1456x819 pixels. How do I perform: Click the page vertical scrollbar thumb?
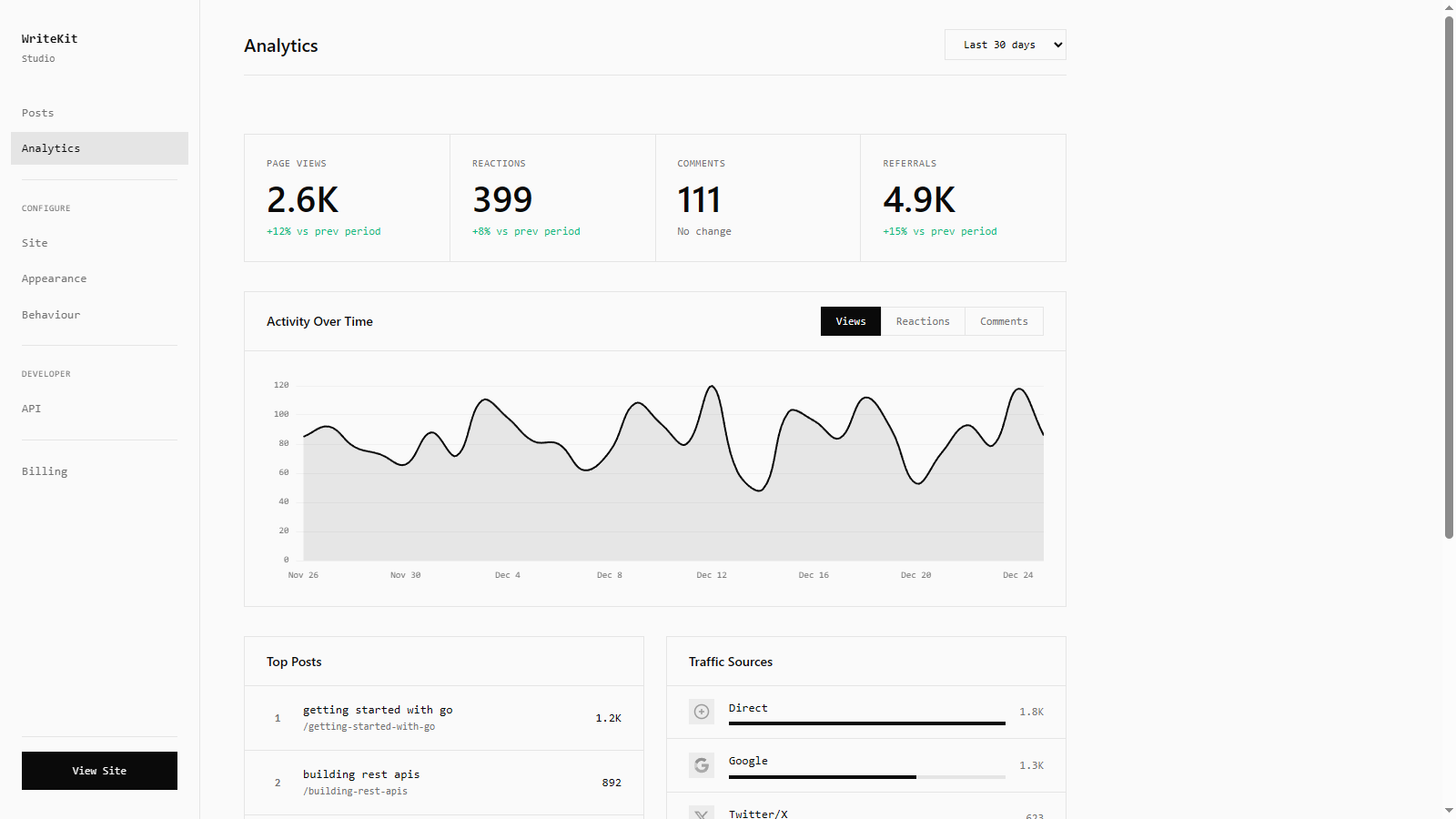pos(1449,273)
